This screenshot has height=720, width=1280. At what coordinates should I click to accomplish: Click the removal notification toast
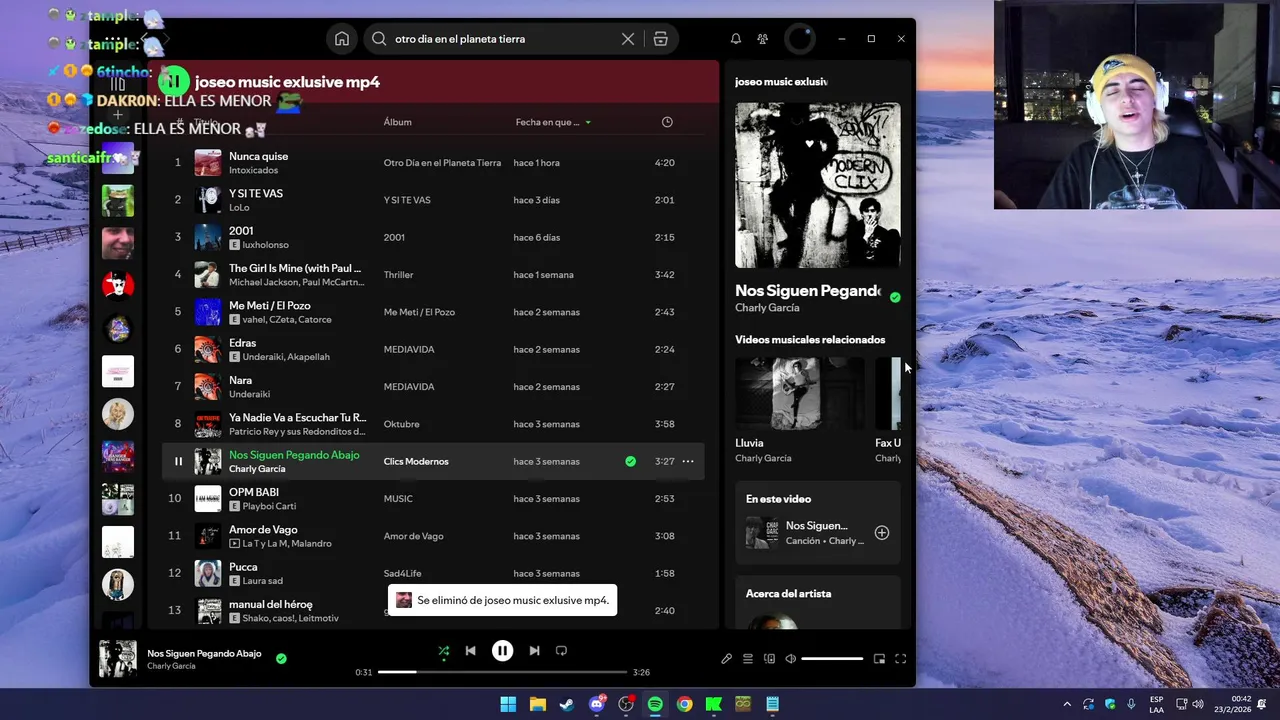point(502,600)
